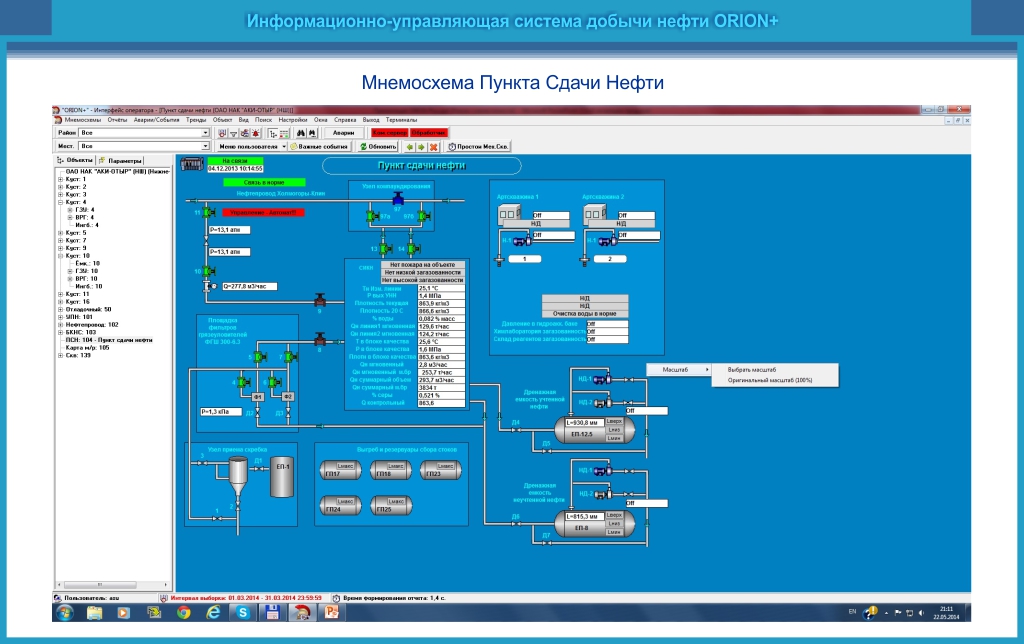Click the red Обработчик button

point(428,133)
